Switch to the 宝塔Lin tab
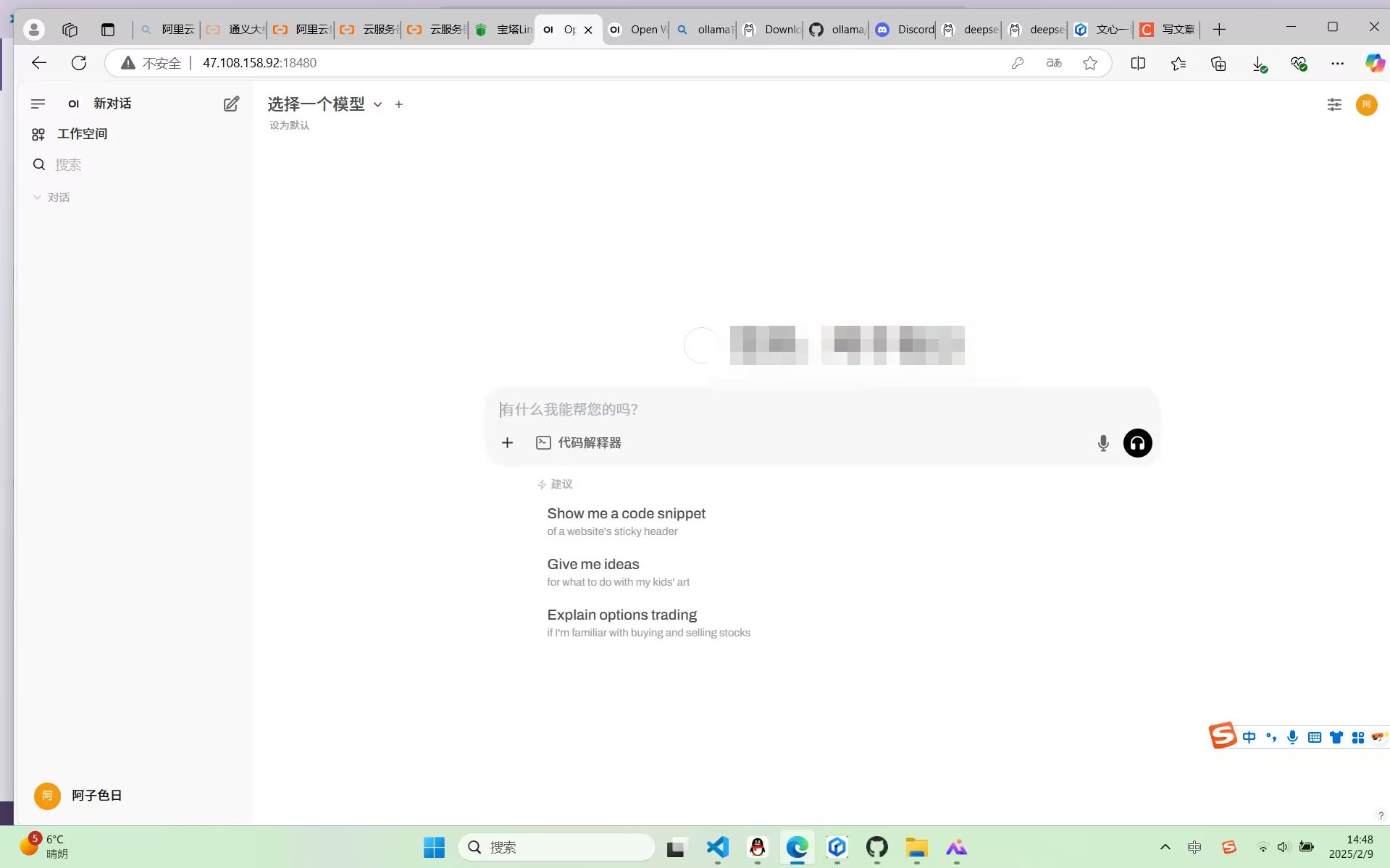 coord(502,30)
